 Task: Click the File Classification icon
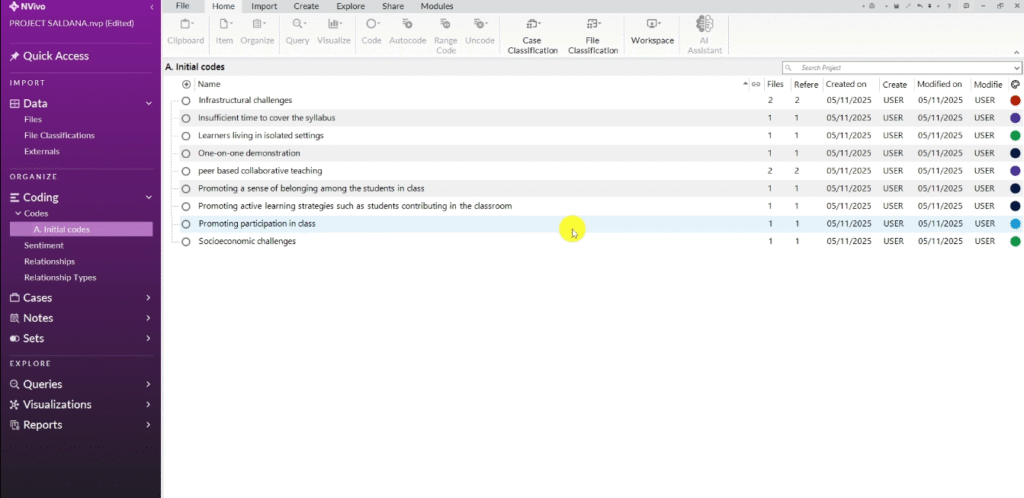[593, 24]
